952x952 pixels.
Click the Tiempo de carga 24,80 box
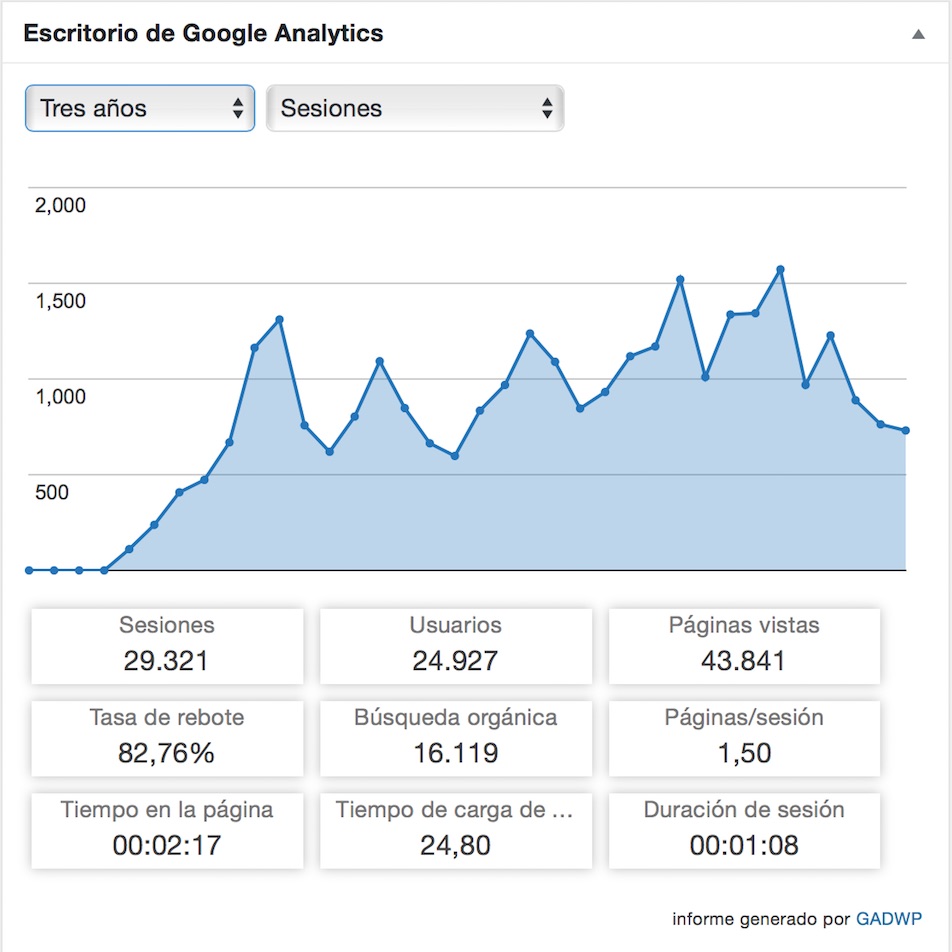[455, 831]
